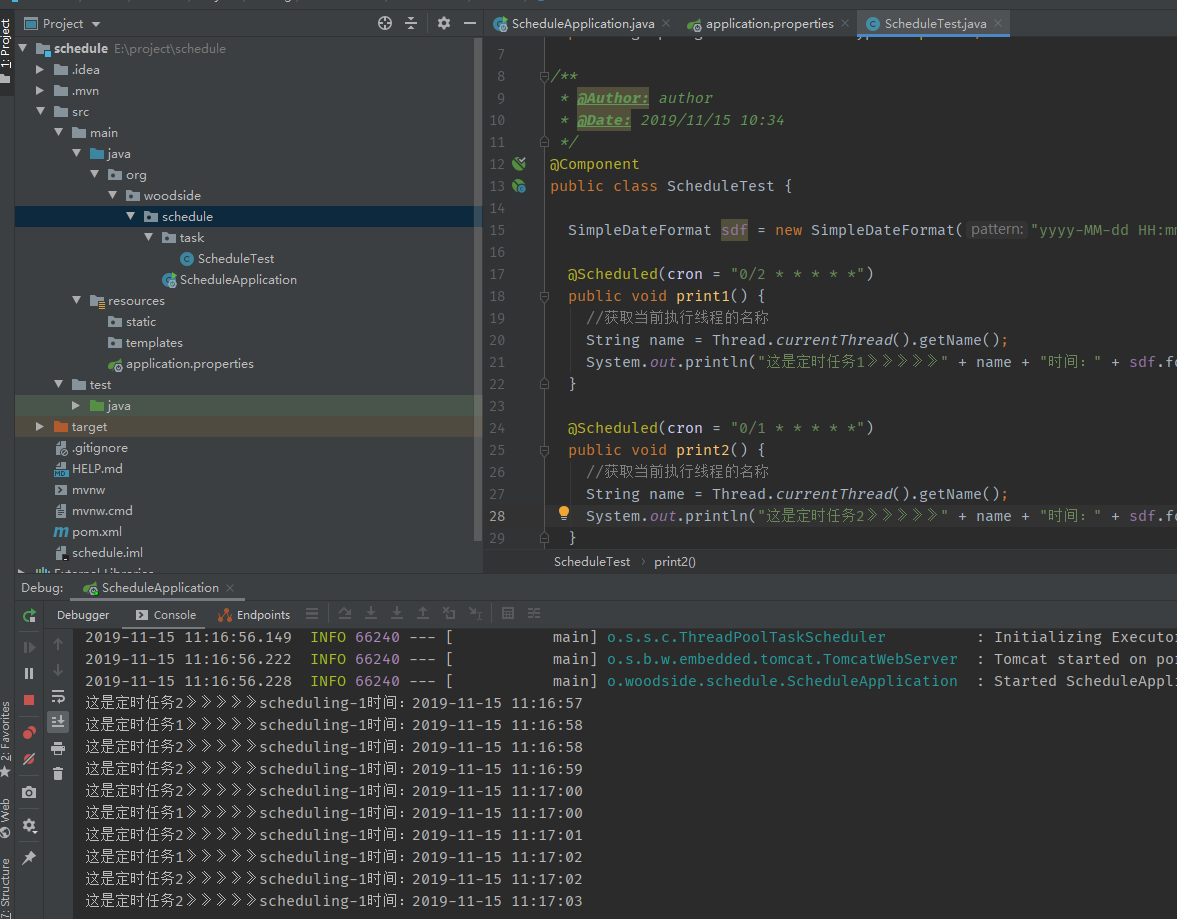The width and height of the screenshot is (1177, 919).
Task: Click the yellow intention light bulb
Action: [564, 513]
